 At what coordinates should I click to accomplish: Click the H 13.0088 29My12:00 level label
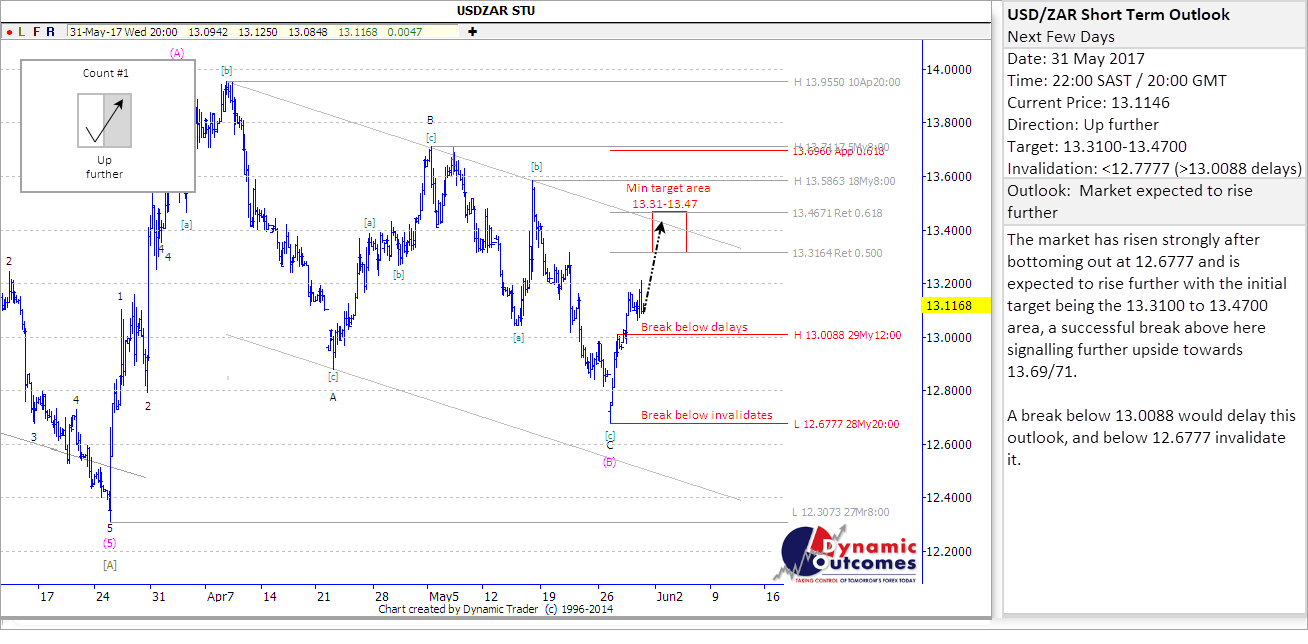click(x=846, y=336)
